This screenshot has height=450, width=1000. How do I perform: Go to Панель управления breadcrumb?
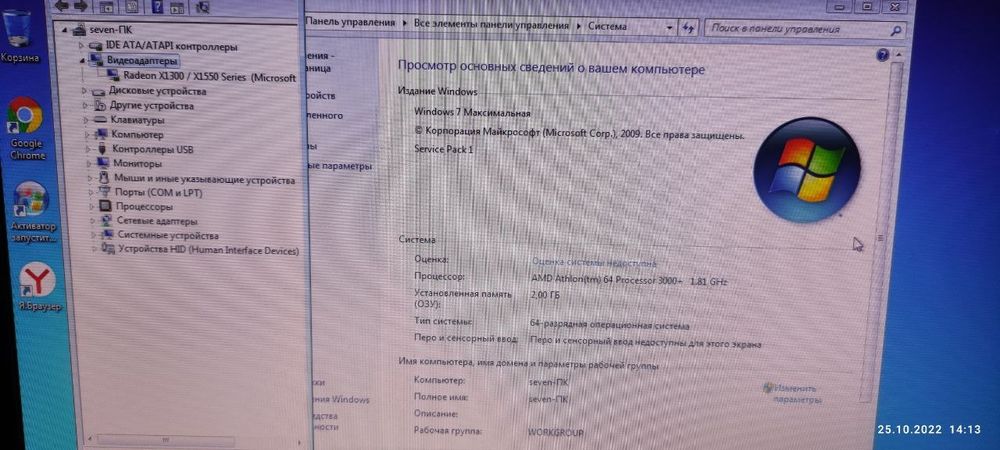point(351,22)
